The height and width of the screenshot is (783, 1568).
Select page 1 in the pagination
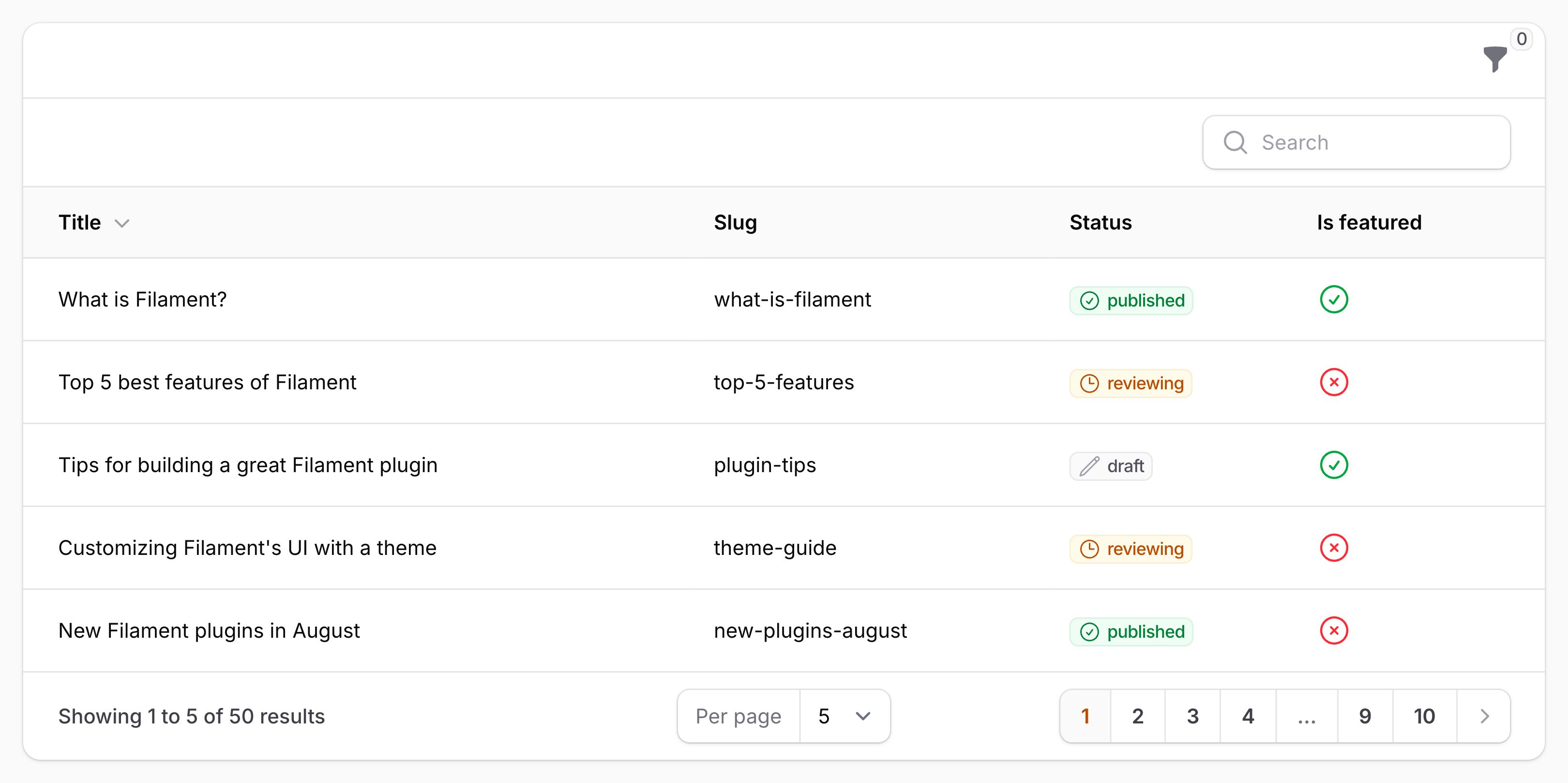(x=1086, y=716)
